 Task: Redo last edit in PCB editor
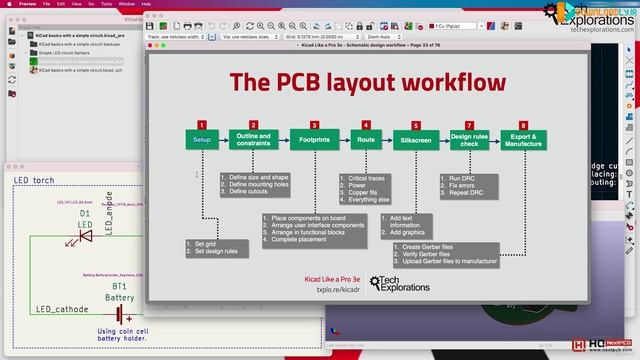[x=223, y=26]
